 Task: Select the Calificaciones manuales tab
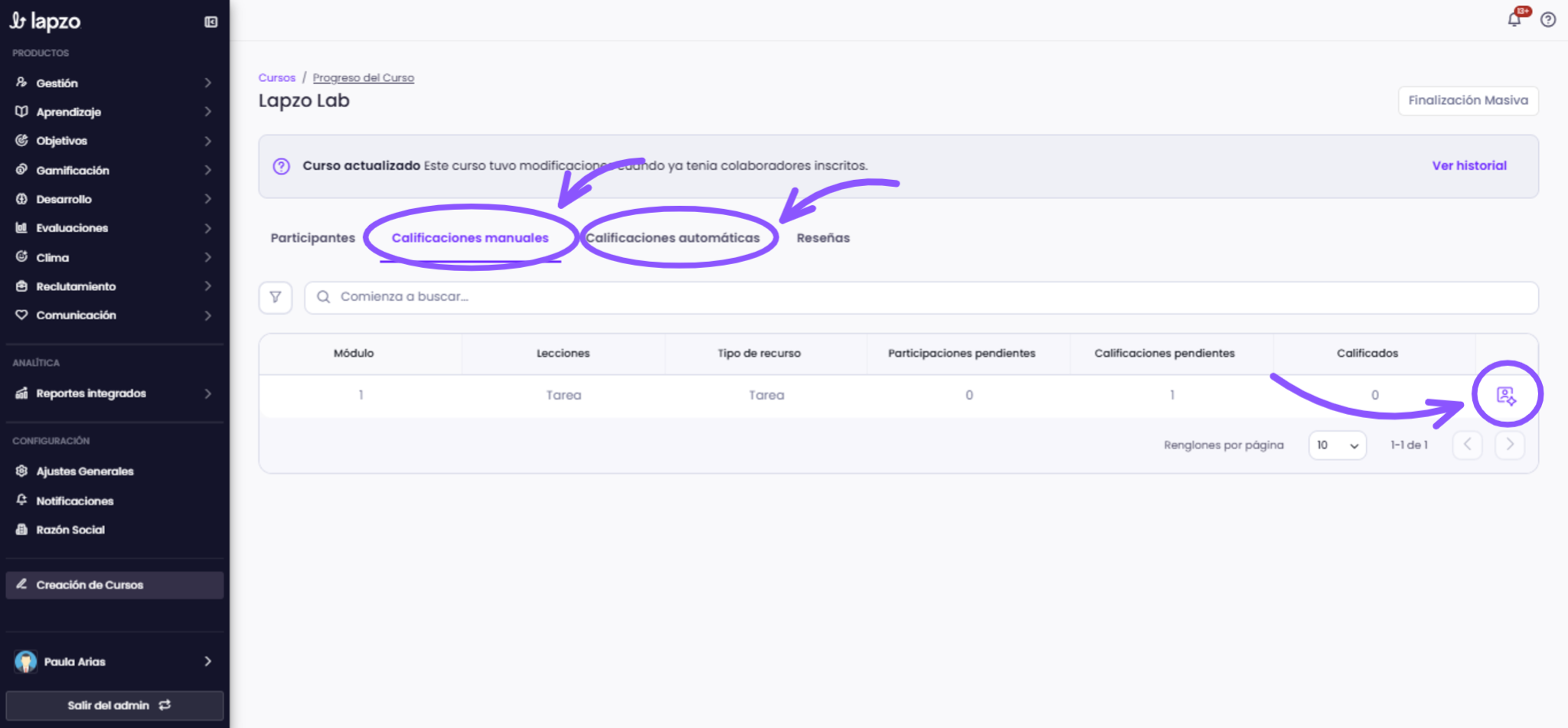pos(470,238)
